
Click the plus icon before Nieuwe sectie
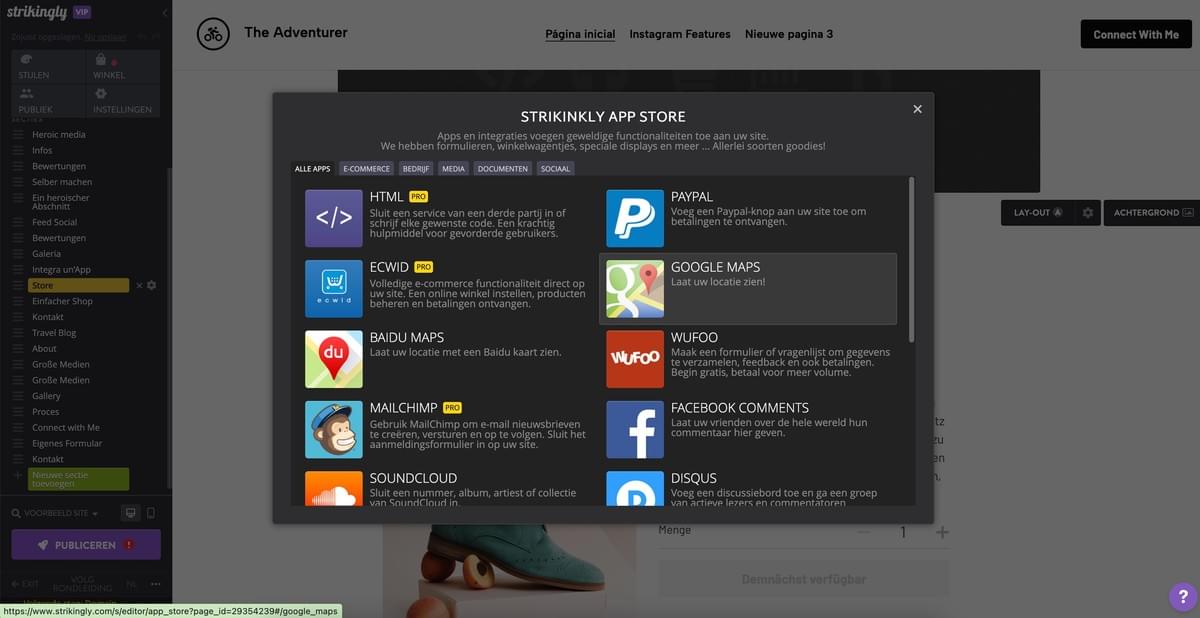pyautogui.click(x=18, y=475)
